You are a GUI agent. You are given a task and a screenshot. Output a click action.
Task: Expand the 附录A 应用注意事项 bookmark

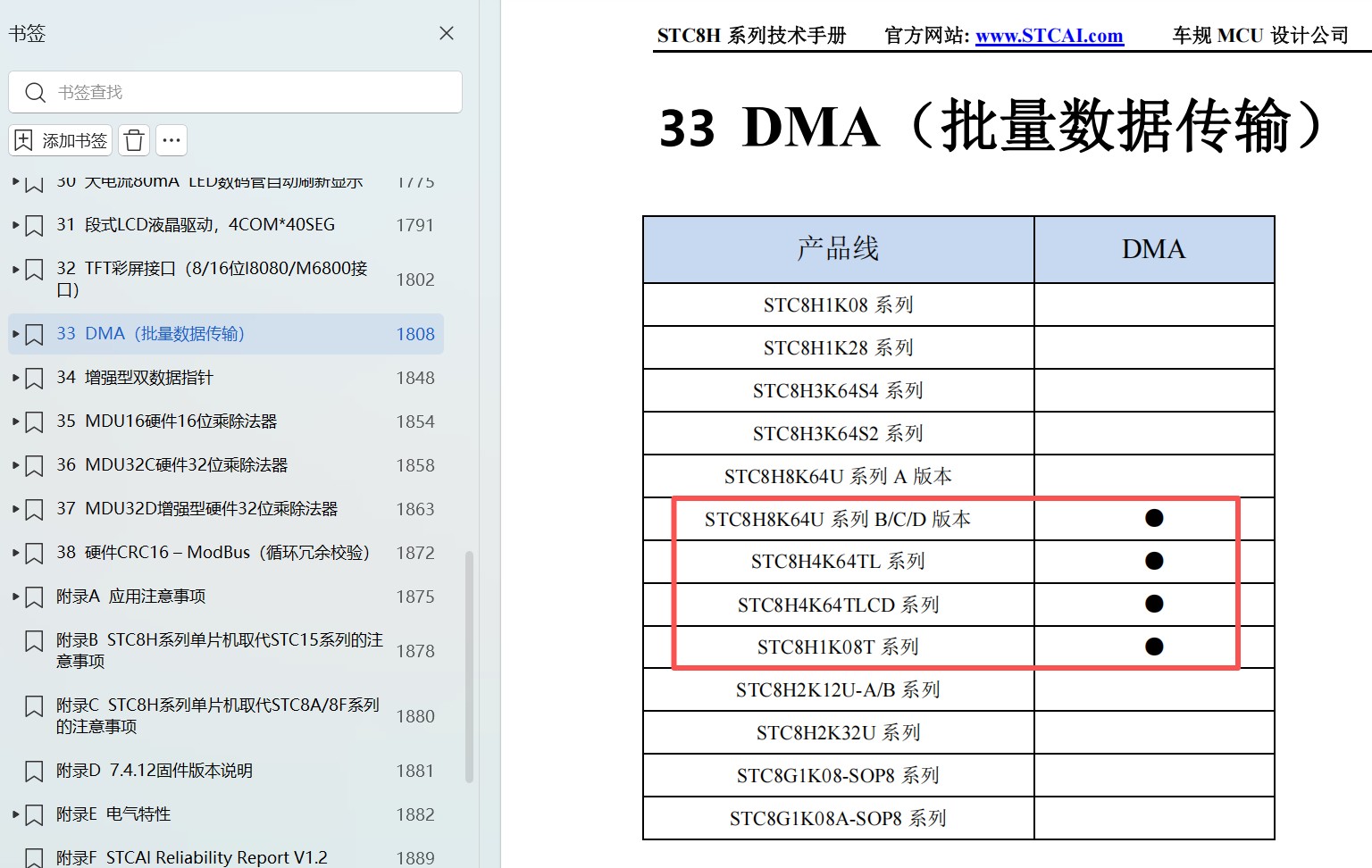coord(15,597)
